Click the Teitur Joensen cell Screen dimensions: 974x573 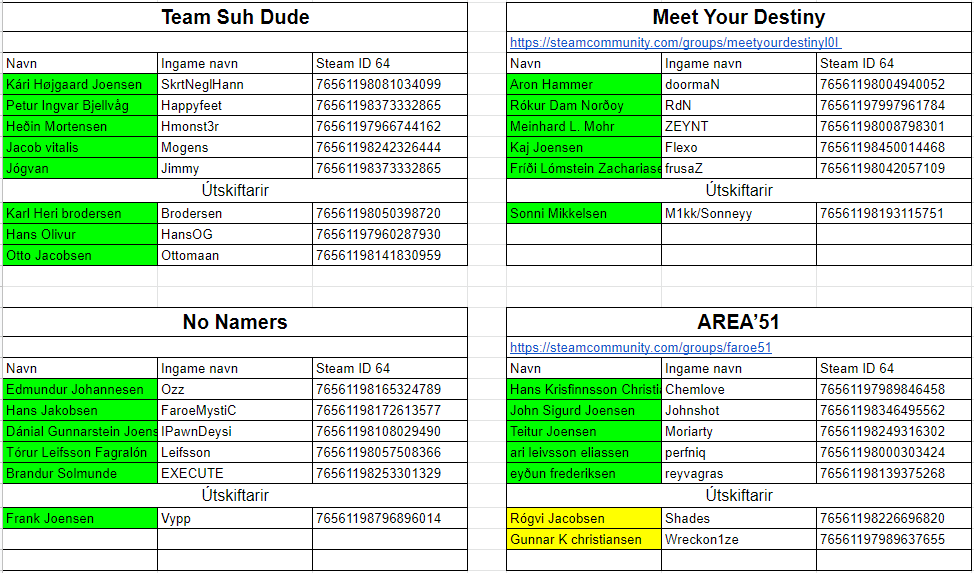pos(584,432)
